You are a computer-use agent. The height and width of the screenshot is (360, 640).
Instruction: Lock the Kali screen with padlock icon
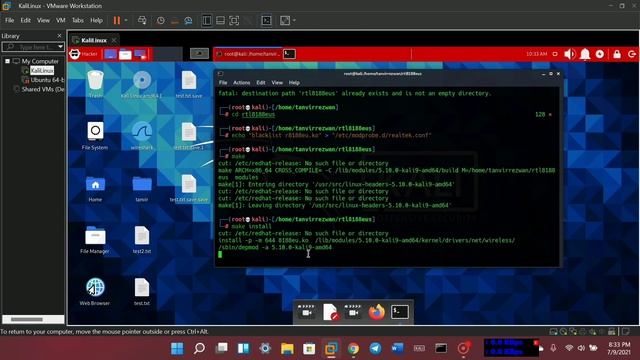tap(617, 54)
